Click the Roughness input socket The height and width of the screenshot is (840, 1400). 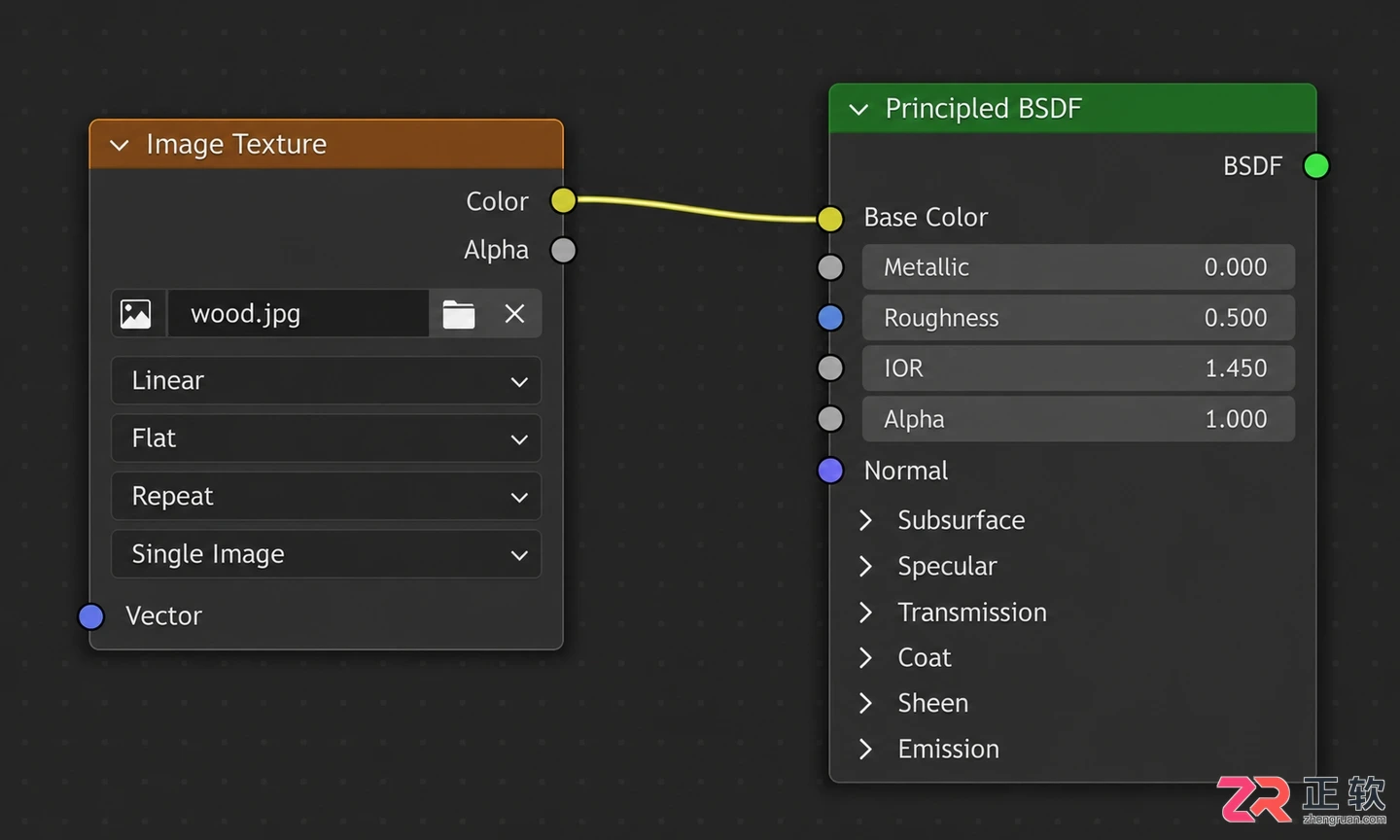830,318
